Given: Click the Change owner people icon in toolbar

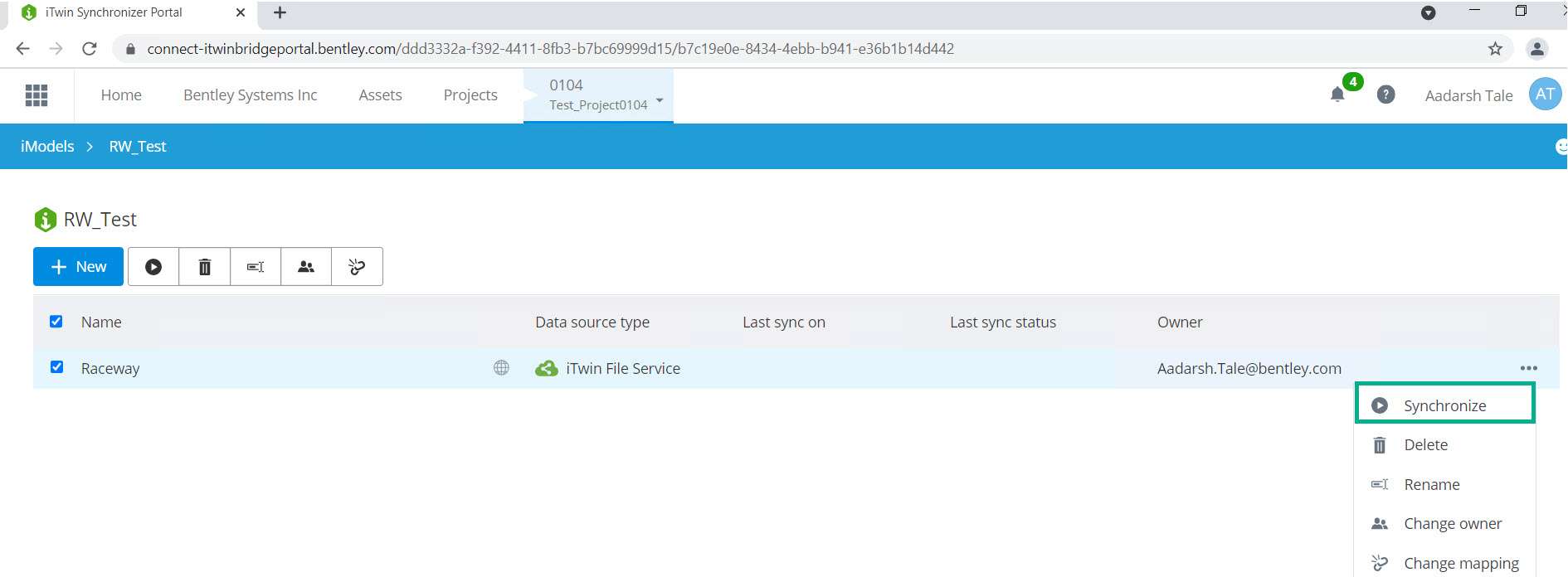Looking at the screenshot, I should (306, 267).
